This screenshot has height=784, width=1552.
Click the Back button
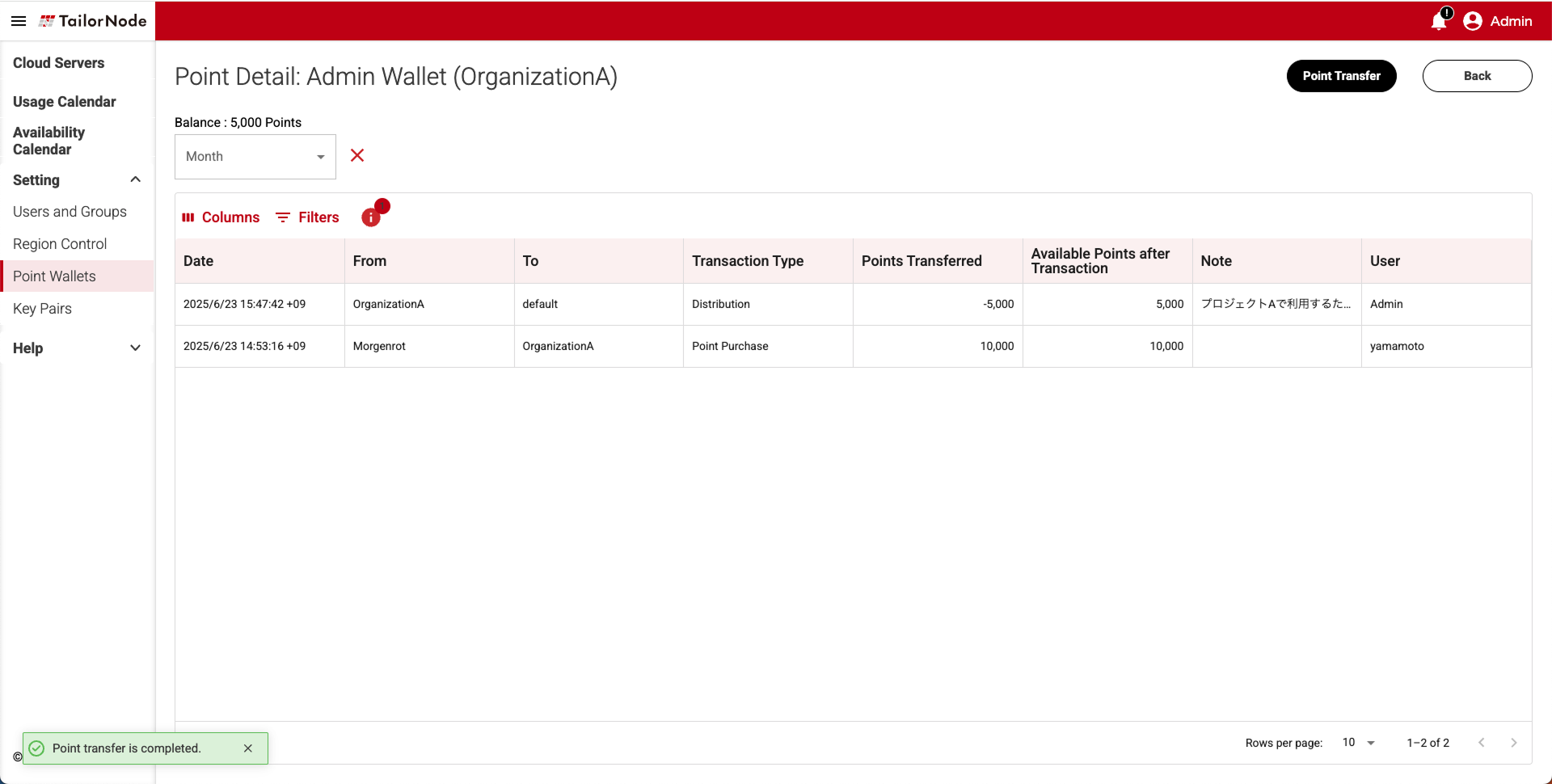pos(1477,76)
